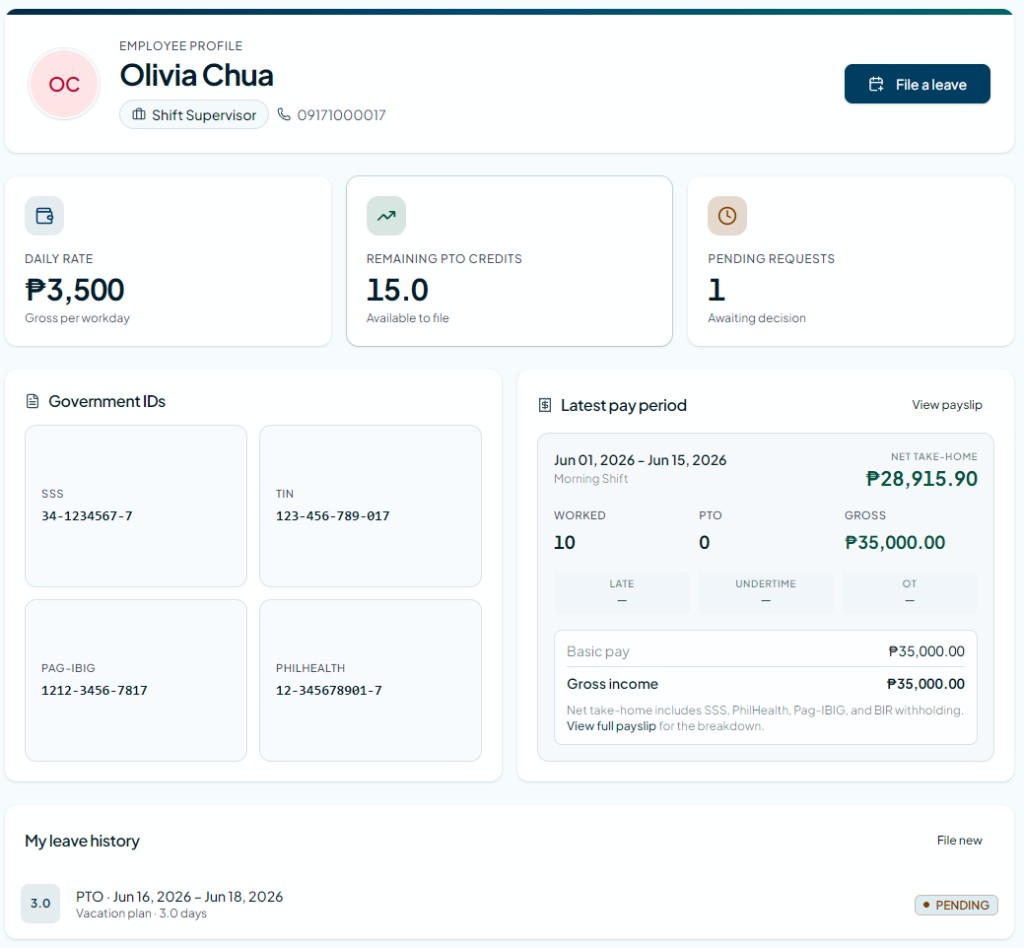This screenshot has height=948, width=1024.
Task: Click net take-home ₱28,915.90
Action: [x=921, y=479]
